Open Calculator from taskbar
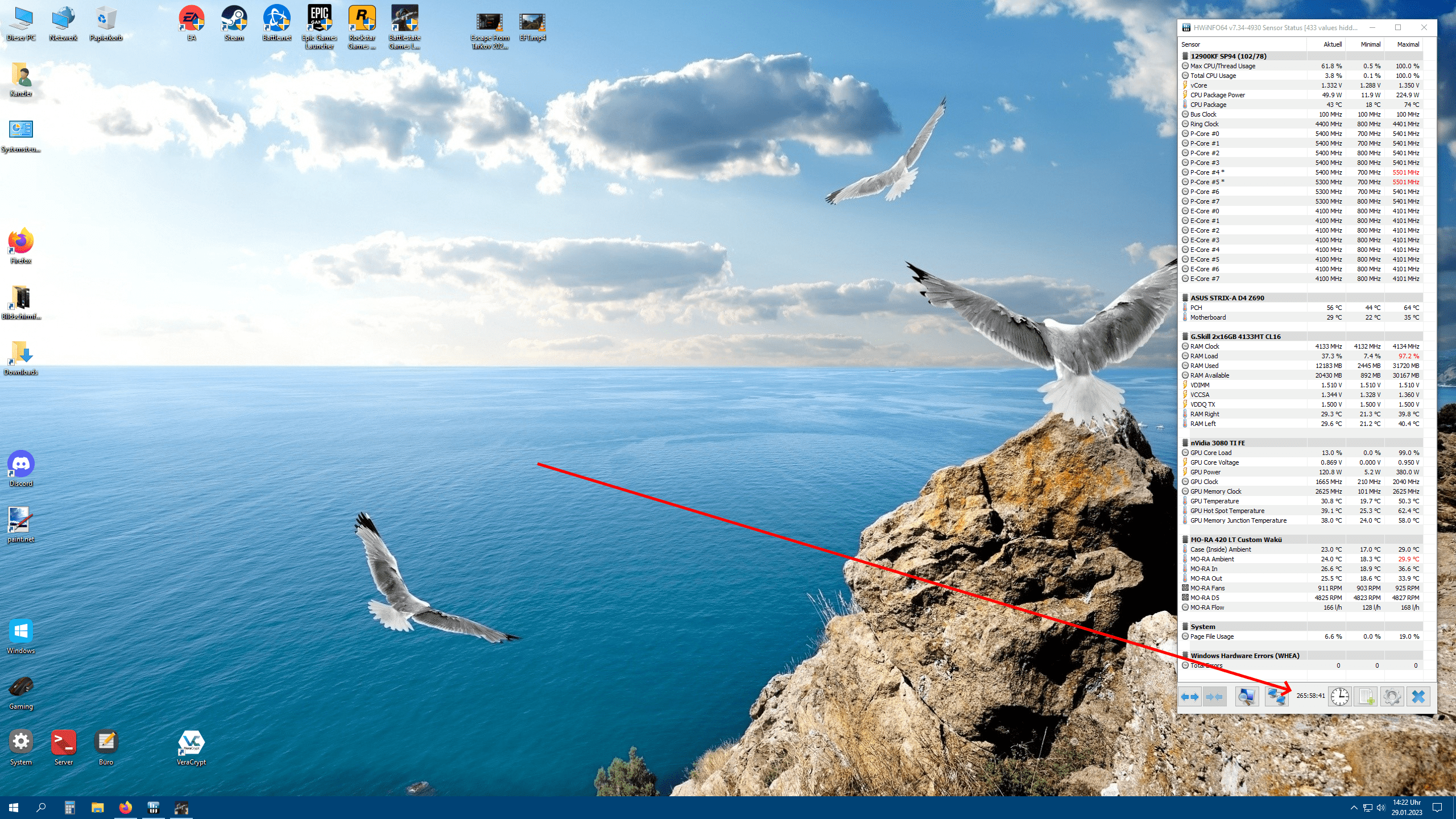The width and height of the screenshot is (1456, 819). tap(69, 808)
